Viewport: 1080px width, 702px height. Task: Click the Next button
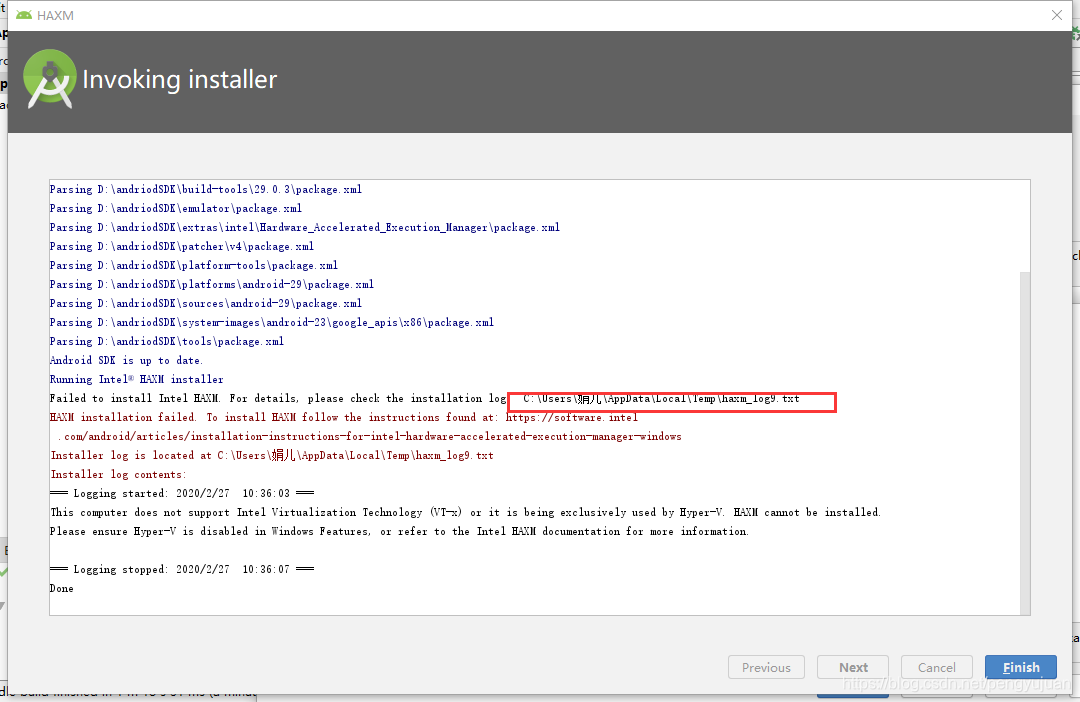tap(853, 667)
